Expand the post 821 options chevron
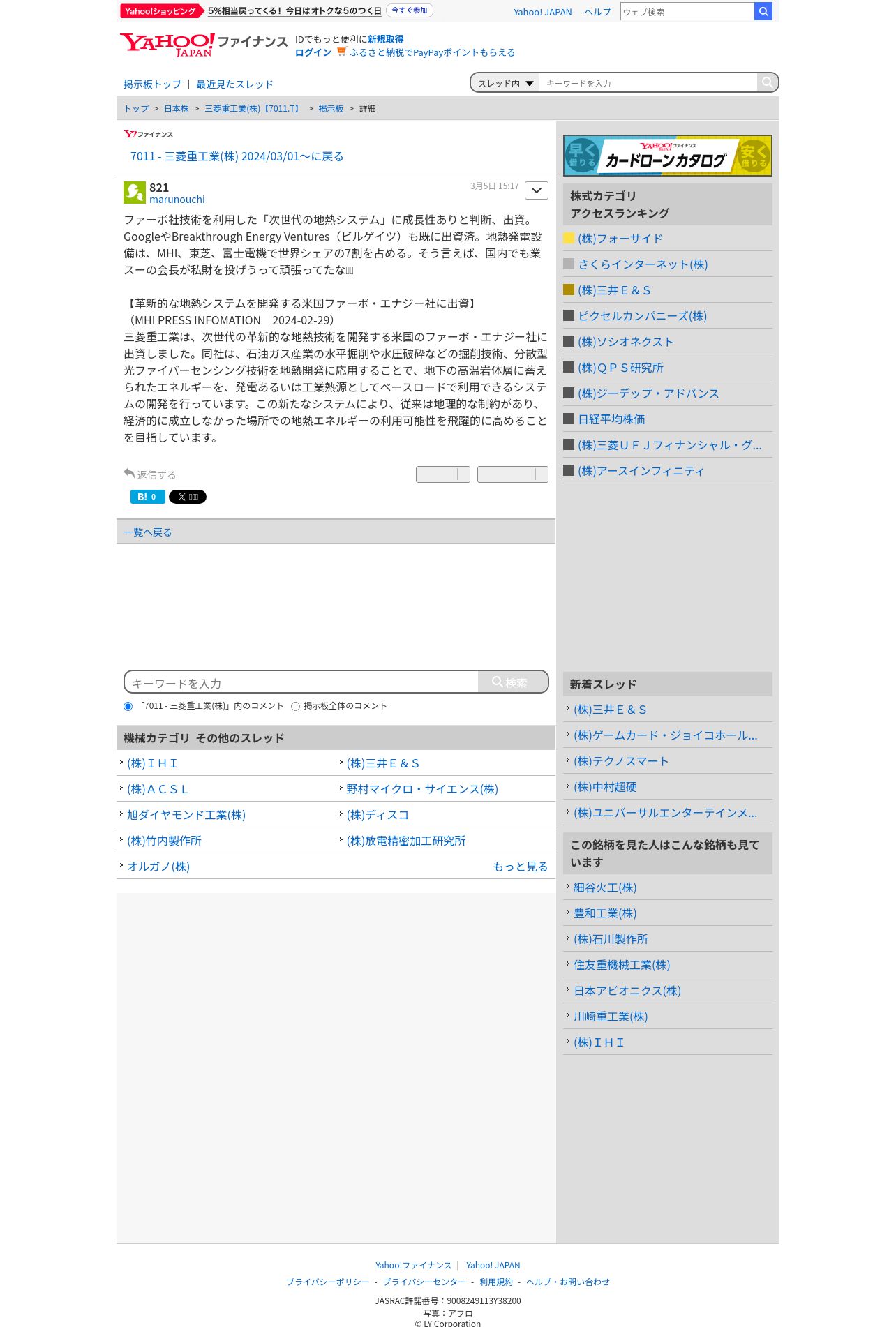The height and width of the screenshot is (1327, 896). tap(537, 190)
